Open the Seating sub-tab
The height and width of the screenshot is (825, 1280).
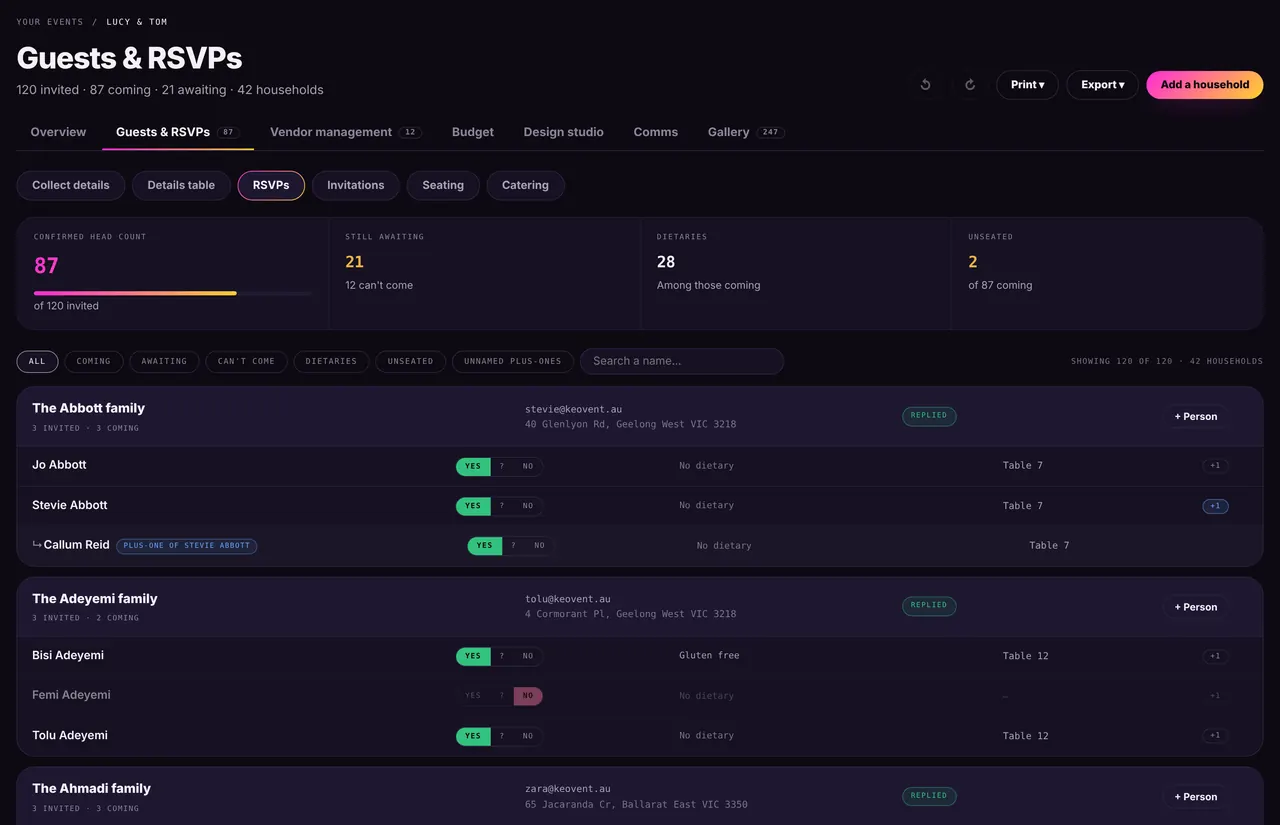point(443,185)
